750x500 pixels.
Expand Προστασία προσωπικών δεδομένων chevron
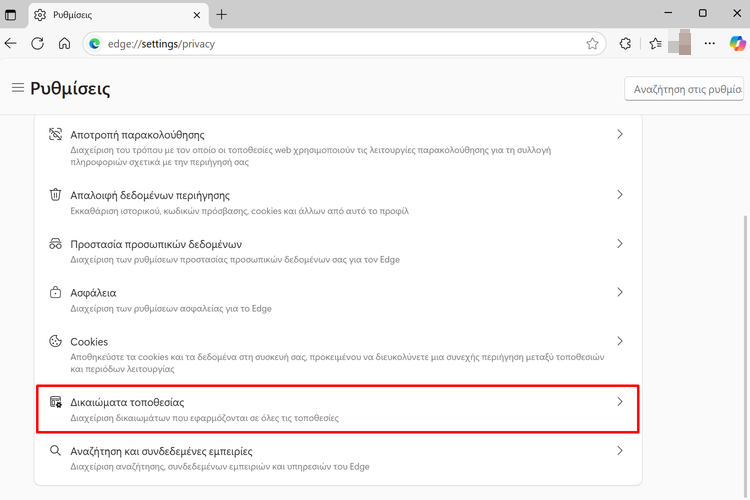(x=620, y=244)
